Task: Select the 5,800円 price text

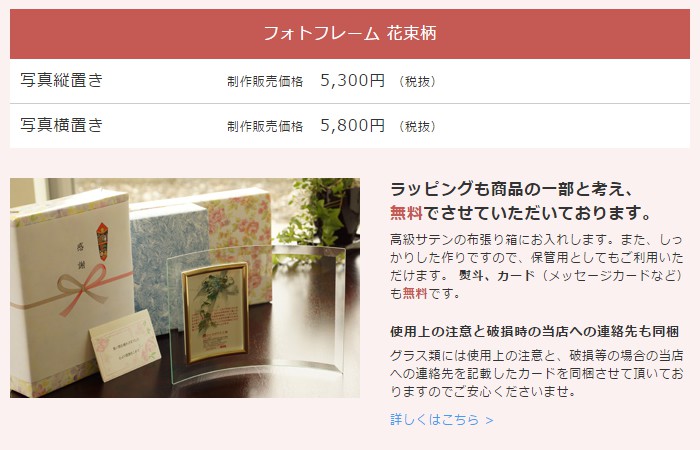Action: click(x=352, y=125)
